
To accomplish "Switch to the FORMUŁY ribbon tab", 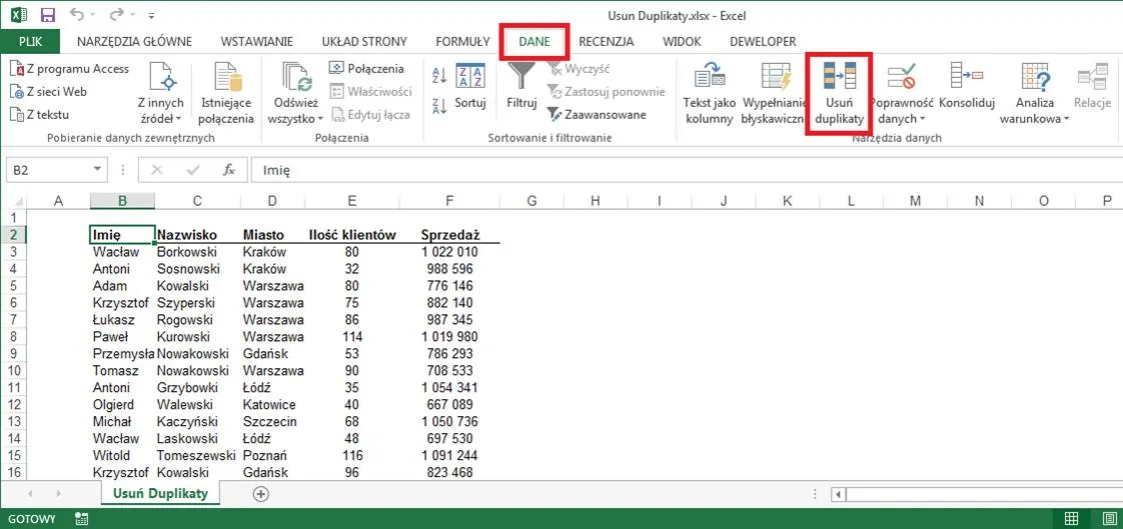I will (462, 41).
